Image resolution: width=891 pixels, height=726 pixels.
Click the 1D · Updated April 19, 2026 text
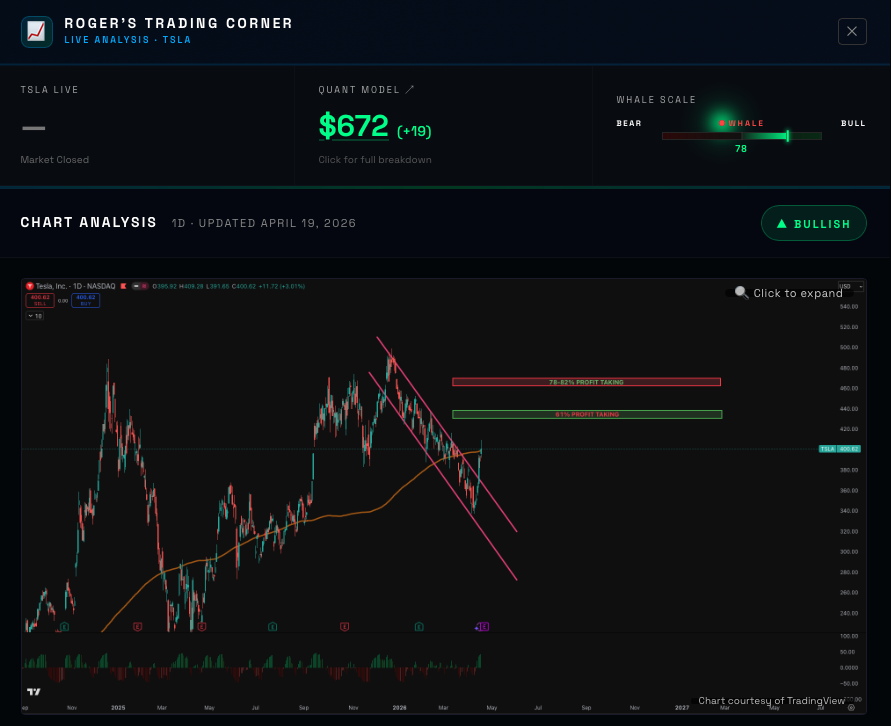264,223
